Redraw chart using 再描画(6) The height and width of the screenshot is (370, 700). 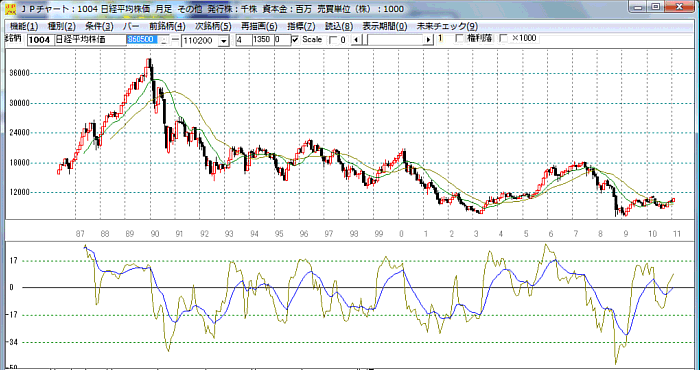[x=259, y=26]
